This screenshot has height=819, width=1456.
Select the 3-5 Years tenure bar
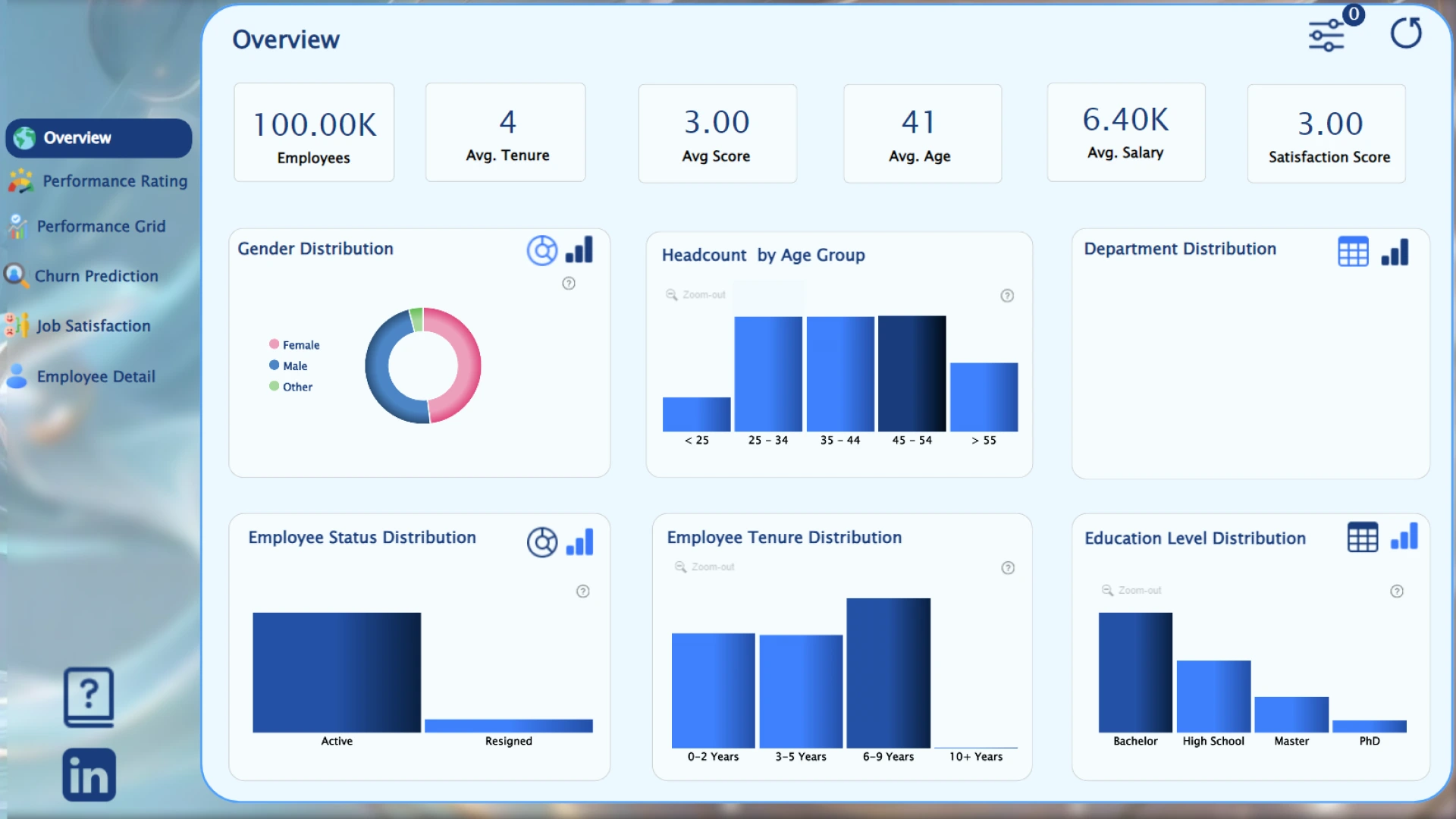click(x=801, y=692)
